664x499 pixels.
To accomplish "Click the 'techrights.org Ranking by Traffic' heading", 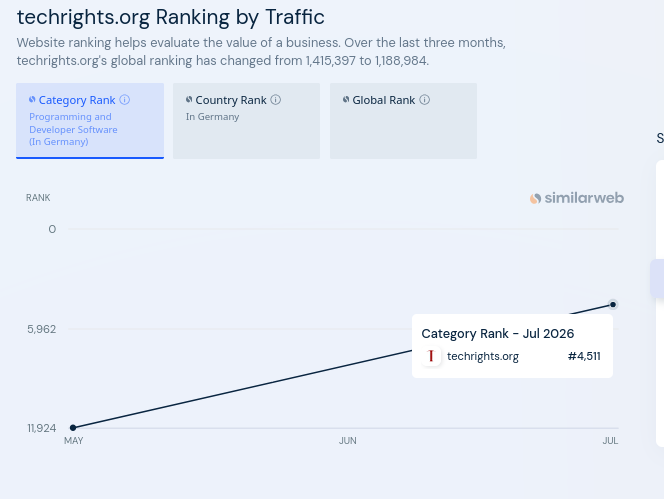I will tap(171, 17).
